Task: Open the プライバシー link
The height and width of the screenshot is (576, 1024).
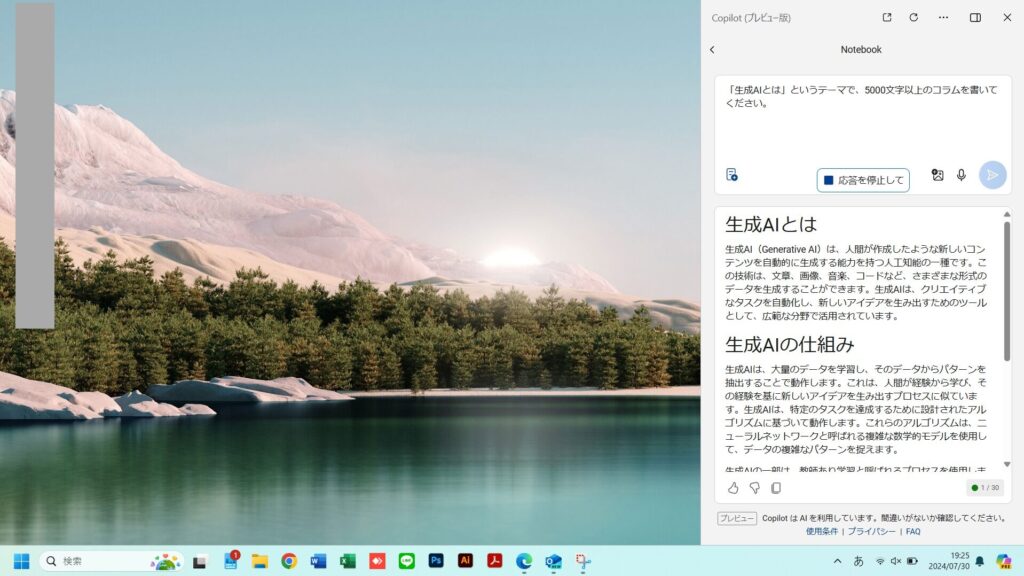Action: 871,531
